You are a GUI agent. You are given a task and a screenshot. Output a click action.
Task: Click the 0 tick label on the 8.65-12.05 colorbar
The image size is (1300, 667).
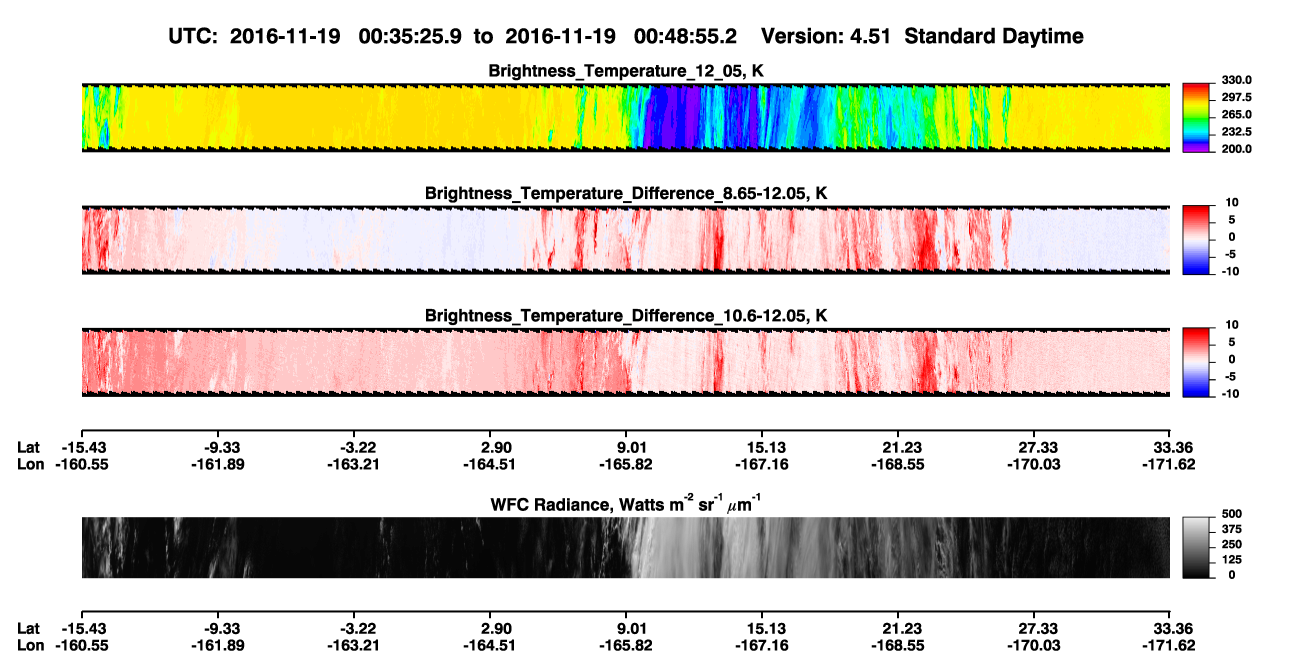[x=1232, y=236]
